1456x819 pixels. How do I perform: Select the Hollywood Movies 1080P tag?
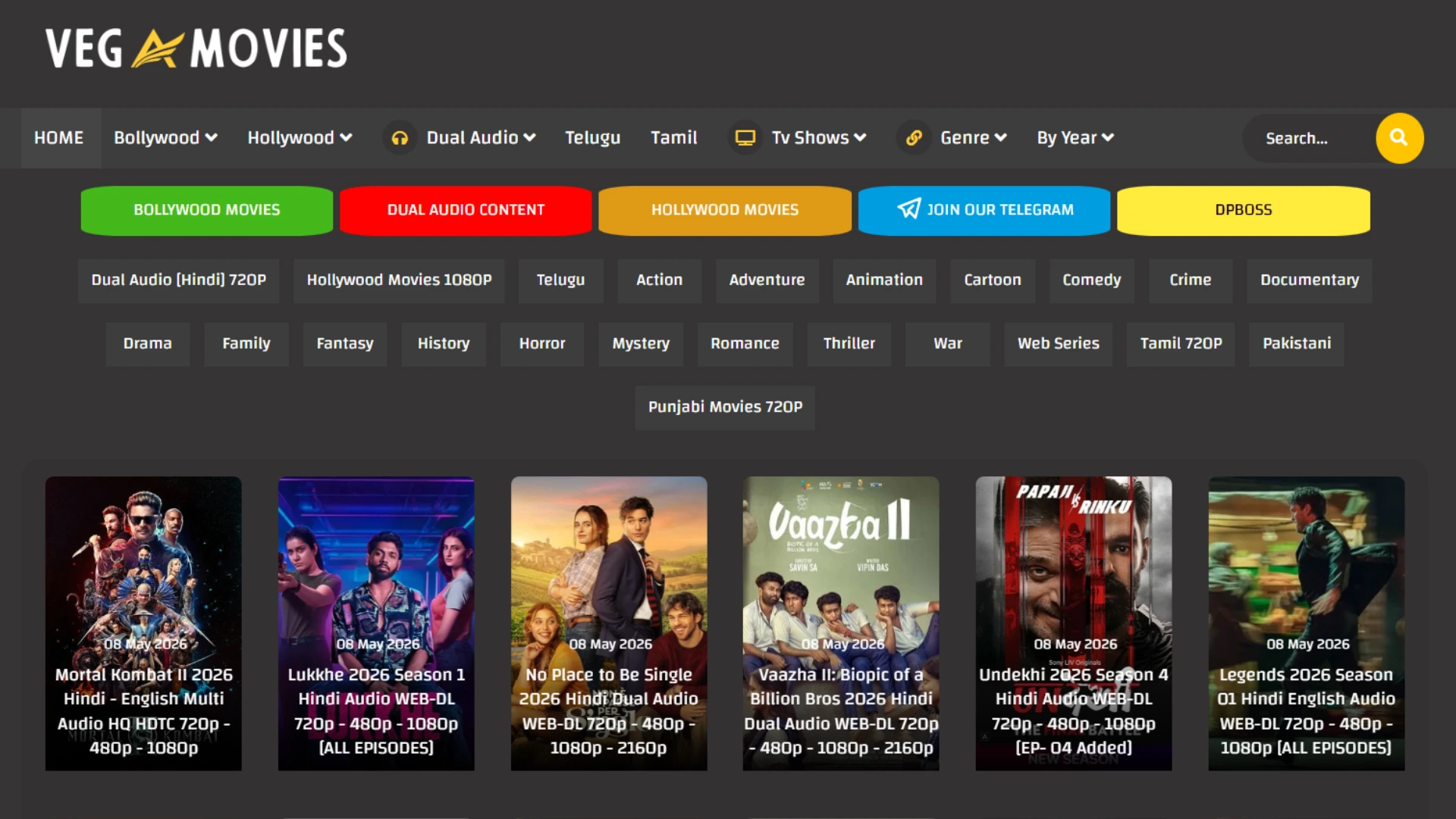coord(399,281)
